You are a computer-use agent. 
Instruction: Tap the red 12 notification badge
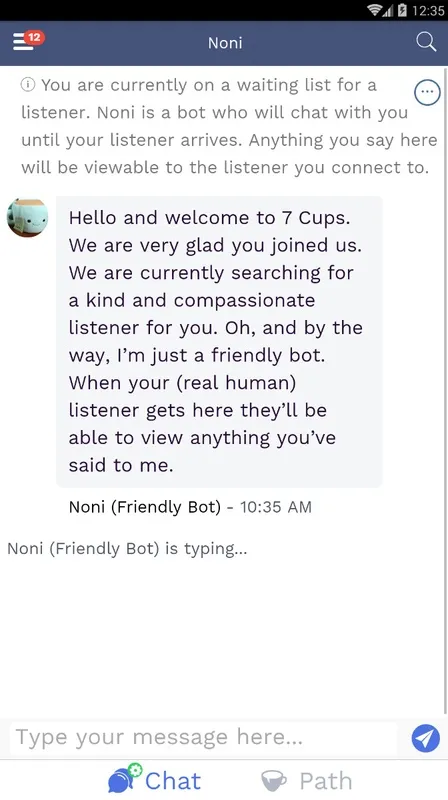34,37
